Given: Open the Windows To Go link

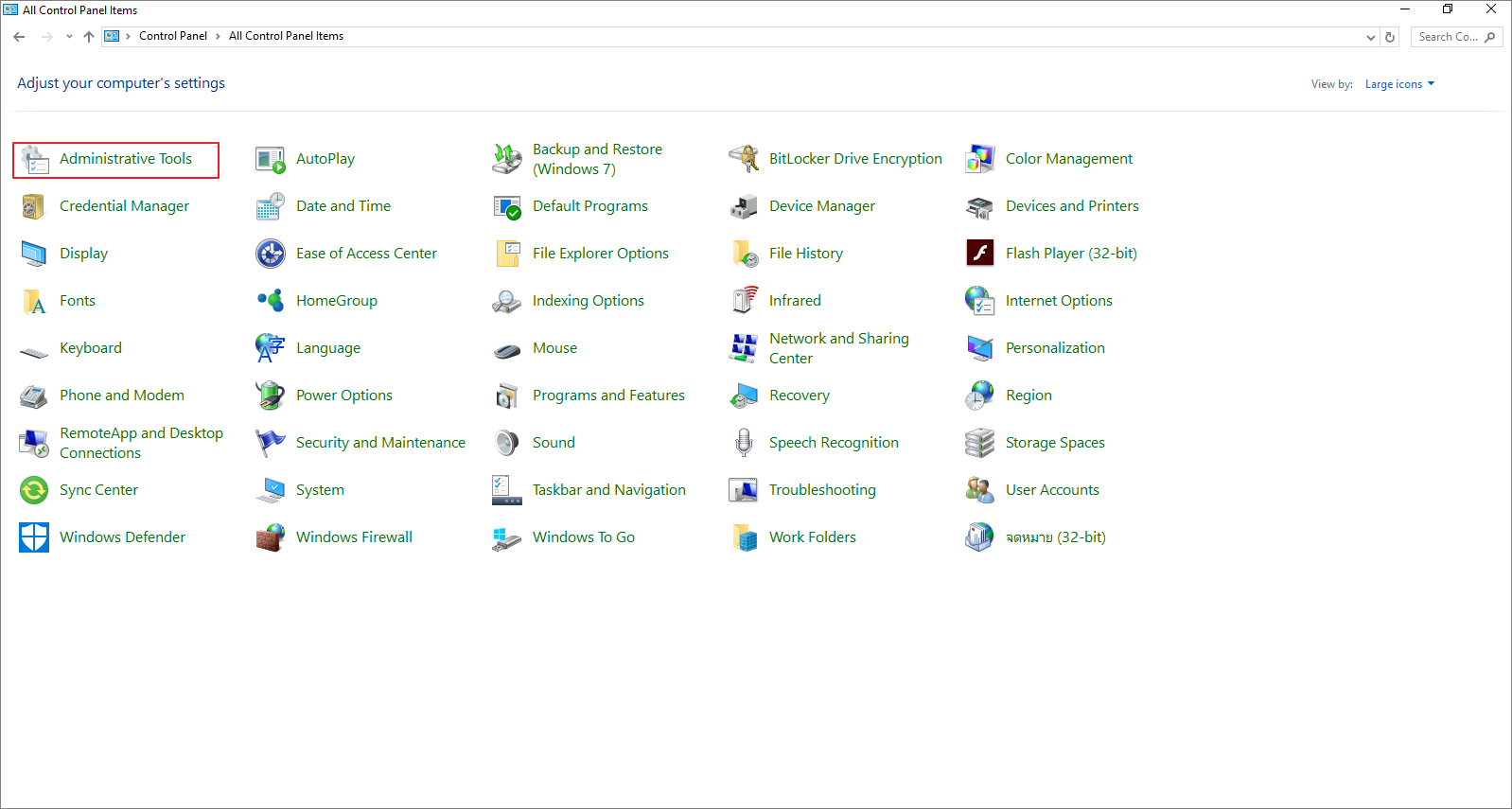Looking at the screenshot, I should (x=584, y=537).
